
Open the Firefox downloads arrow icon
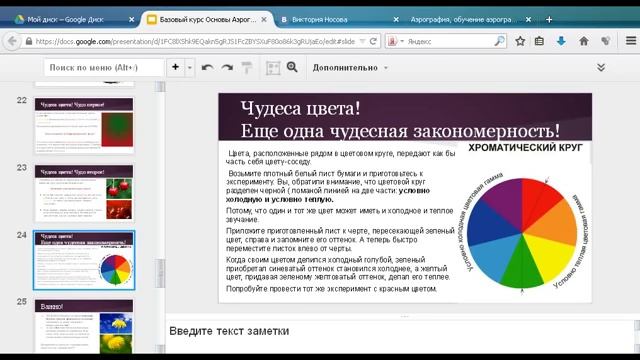[x=561, y=41]
